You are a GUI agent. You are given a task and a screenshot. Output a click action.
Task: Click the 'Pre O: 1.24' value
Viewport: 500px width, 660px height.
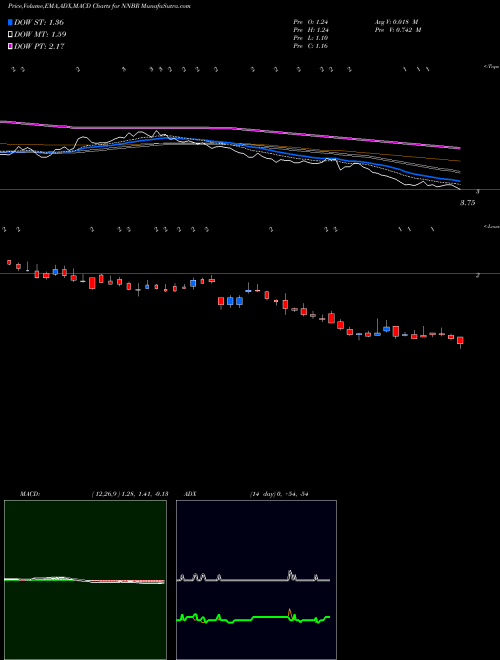[x=311, y=22]
